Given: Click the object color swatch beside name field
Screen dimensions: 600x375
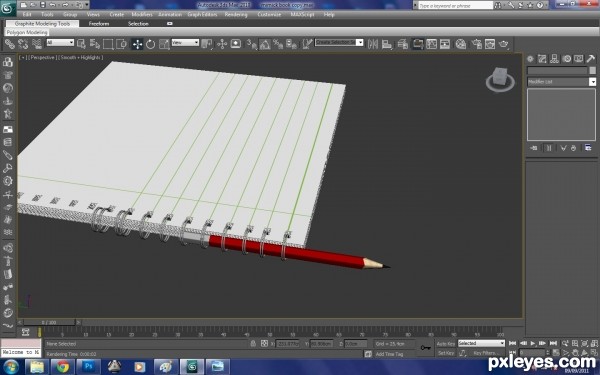Looking at the screenshot, I should (592, 70).
